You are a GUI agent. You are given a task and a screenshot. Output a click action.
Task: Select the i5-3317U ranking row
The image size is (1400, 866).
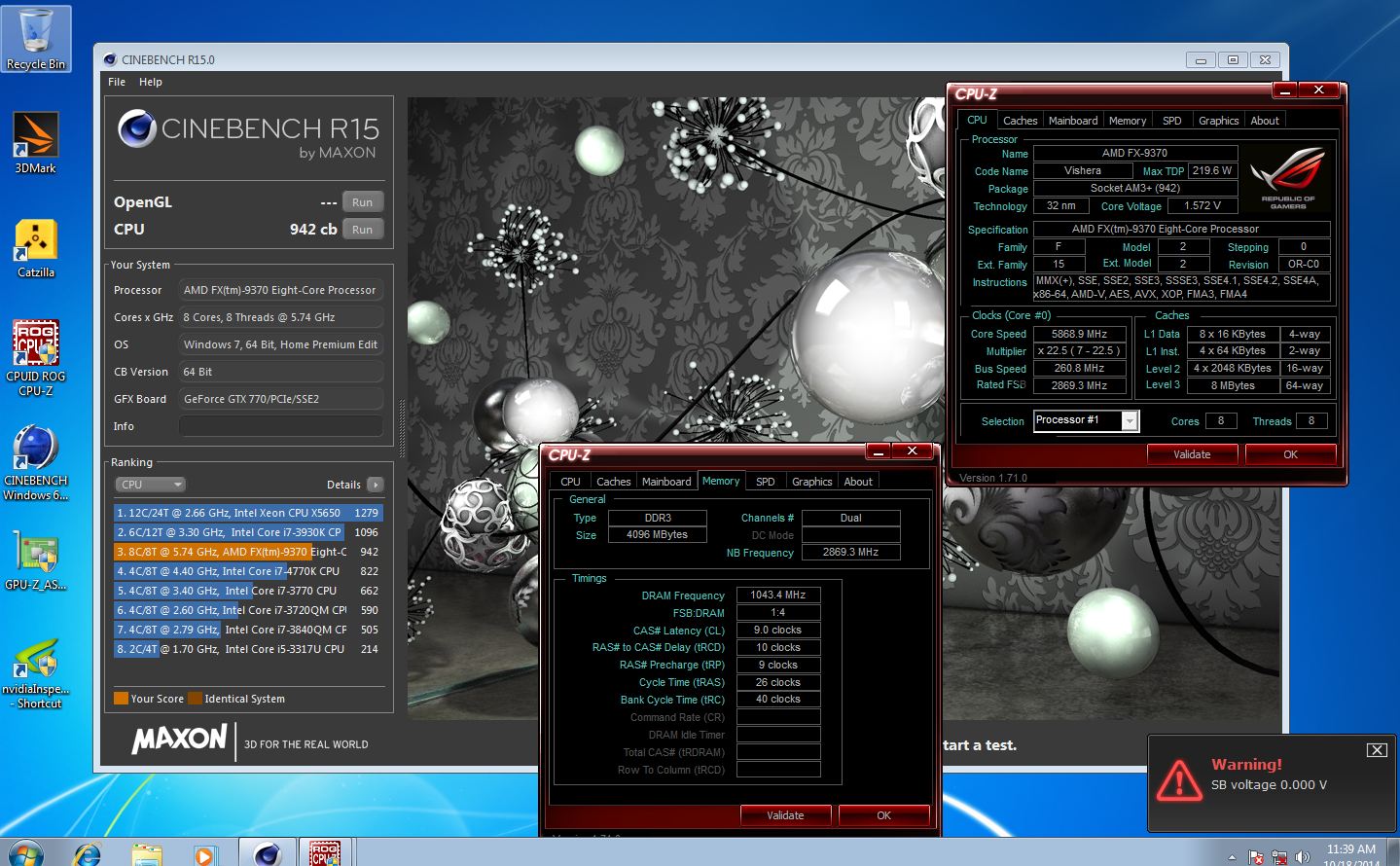[x=248, y=649]
